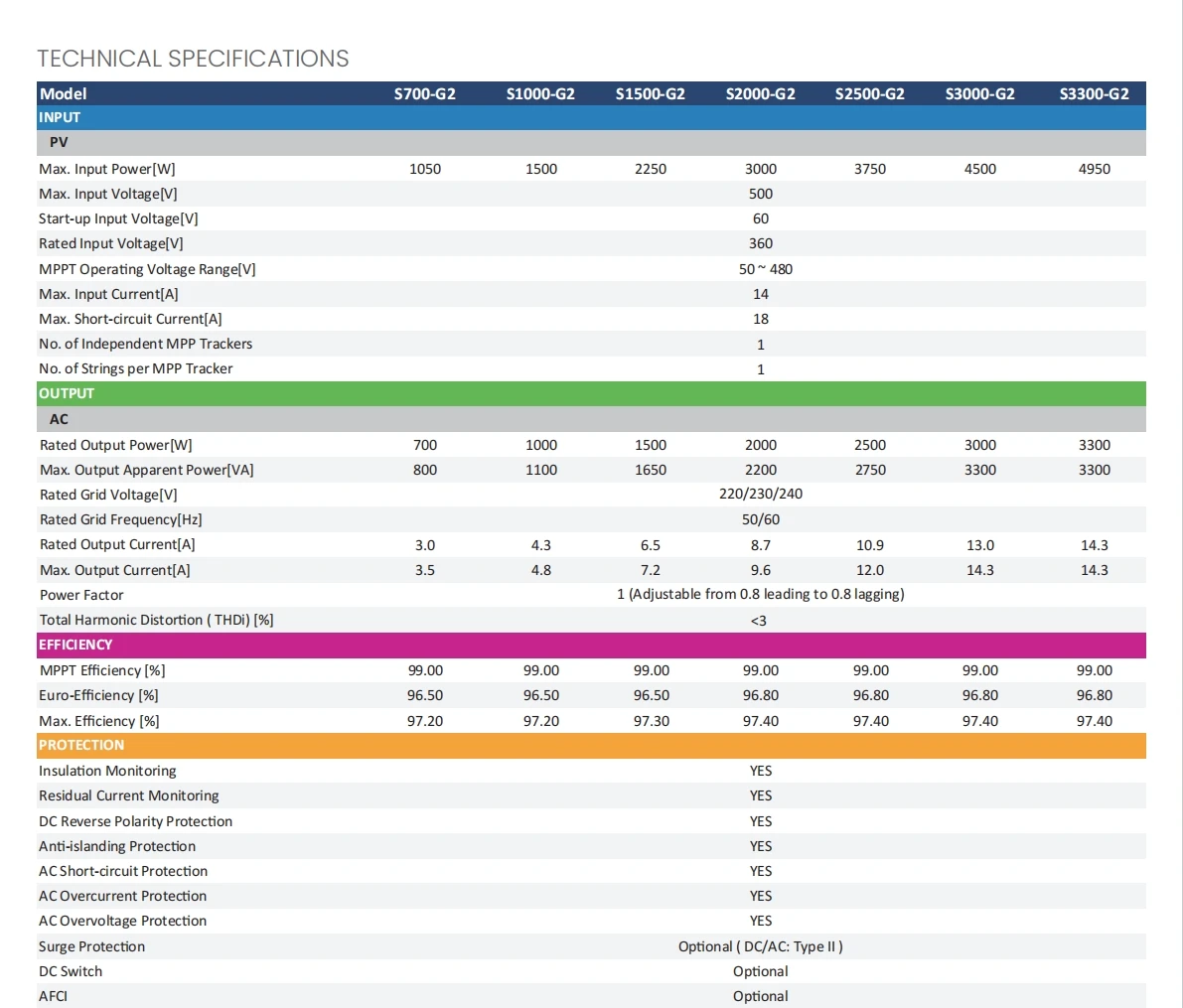Image resolution: width=1183 pixels, height=1008 pixels.
Task: Click the Rated Grid Frequency[Hz] label
Action: coord(121,519)
